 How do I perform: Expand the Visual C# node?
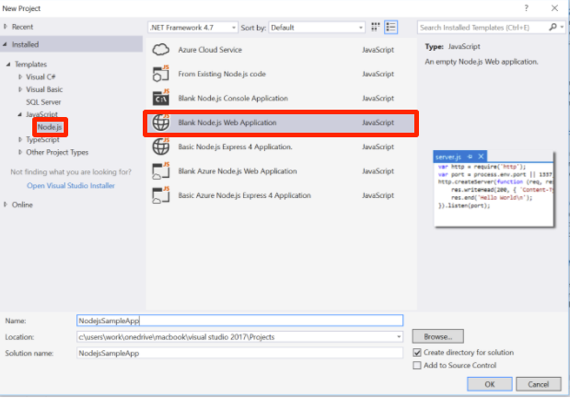(20, 77)
